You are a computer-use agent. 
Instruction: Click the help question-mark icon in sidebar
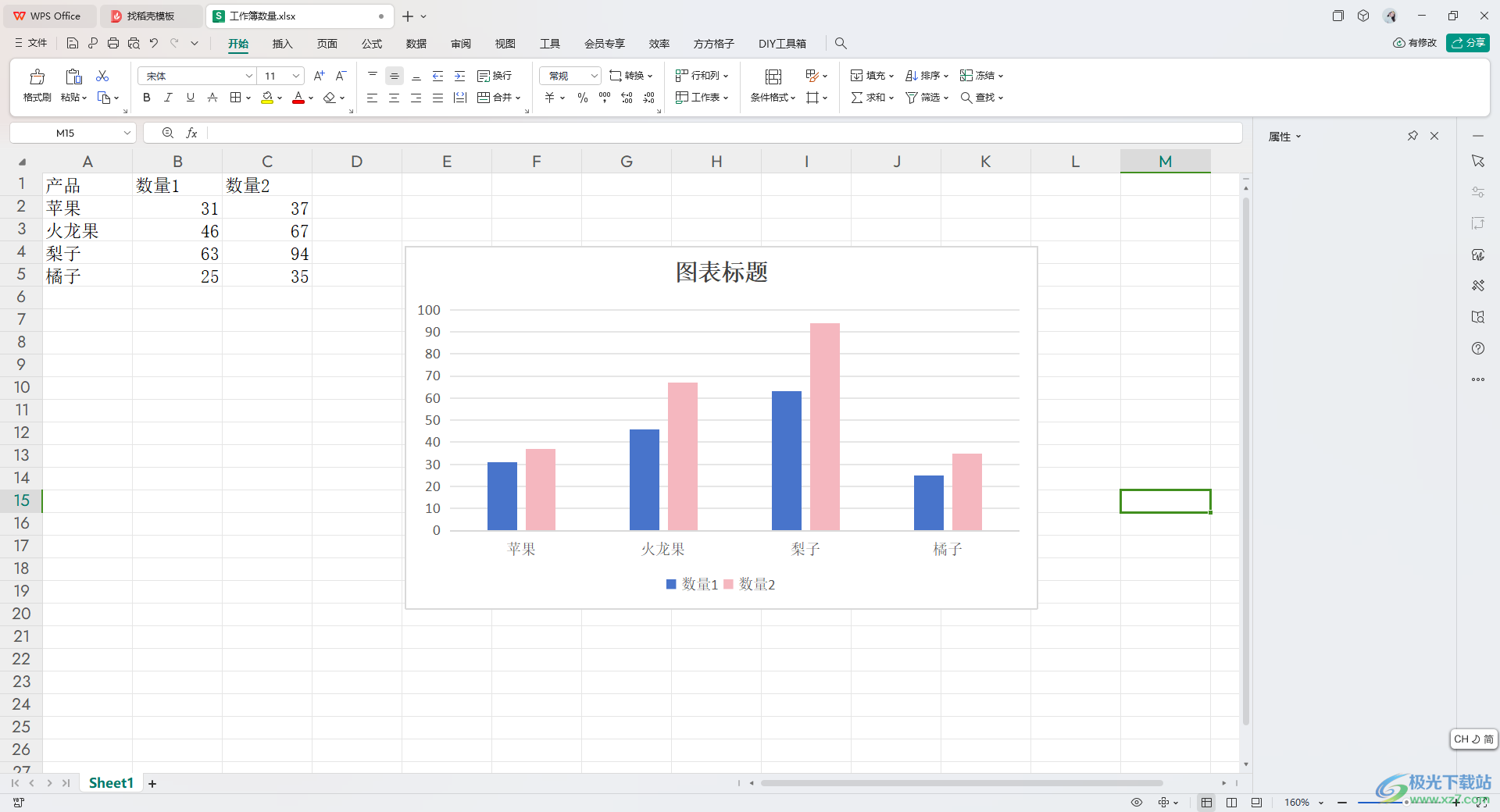tap(1478, 348)
